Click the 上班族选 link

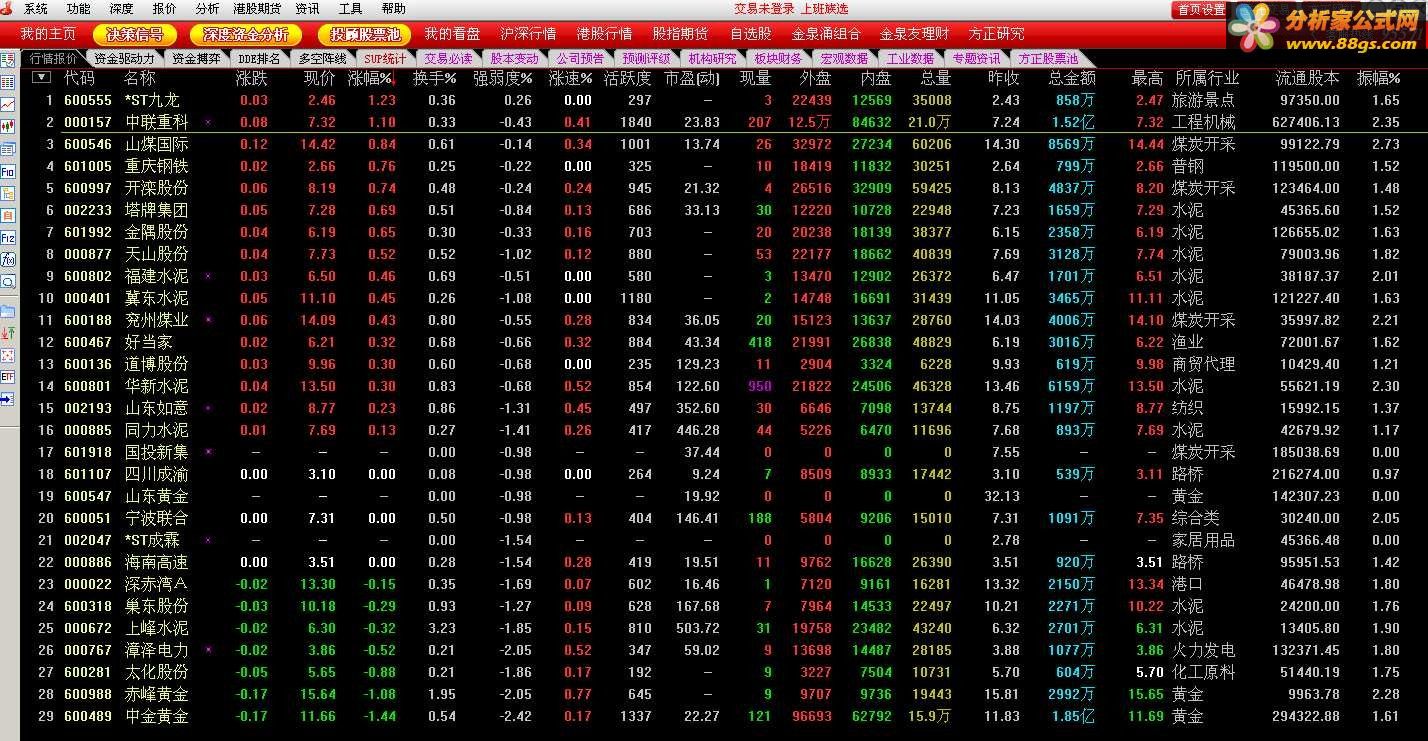[x=825, y=9]
